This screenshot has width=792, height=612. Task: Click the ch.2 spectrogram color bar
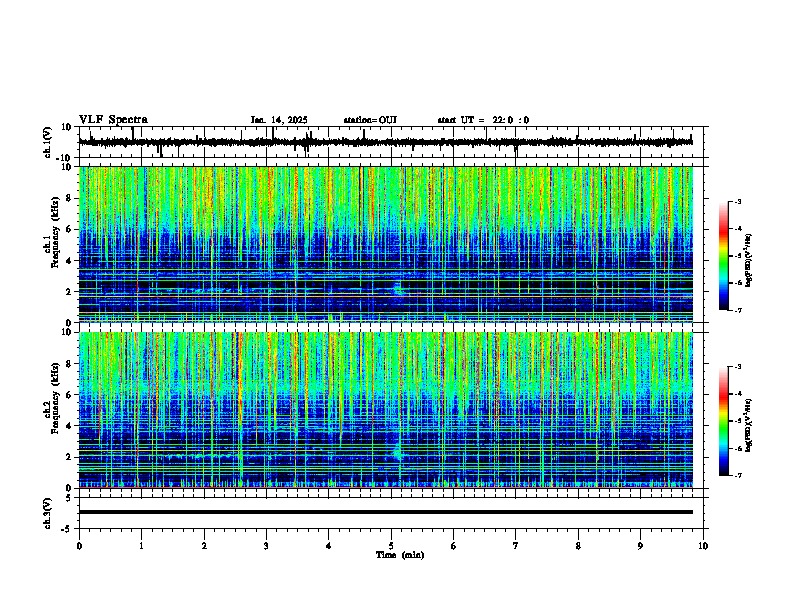723,421
